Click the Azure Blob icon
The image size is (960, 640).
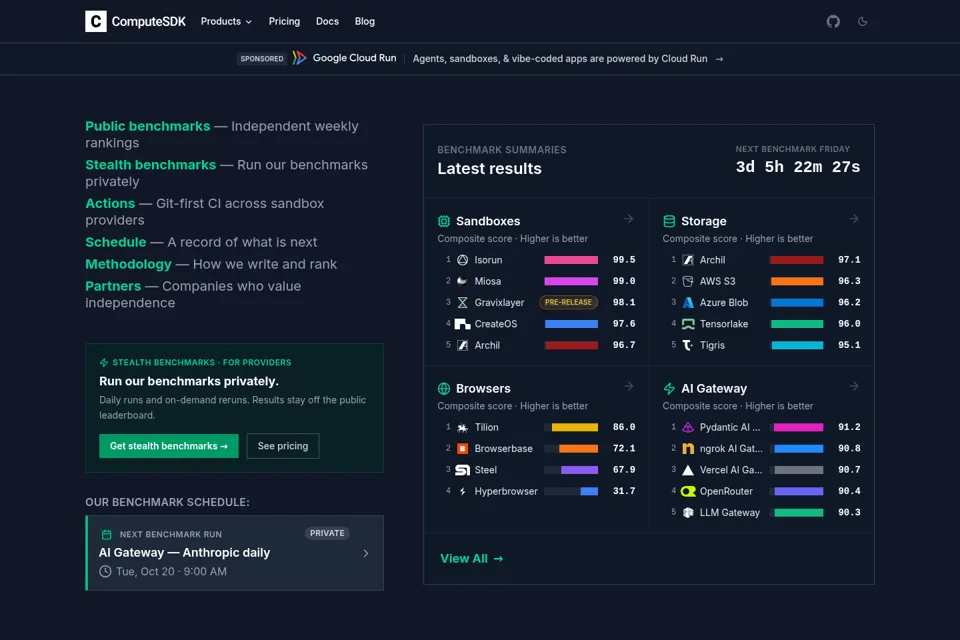point(688,303)
